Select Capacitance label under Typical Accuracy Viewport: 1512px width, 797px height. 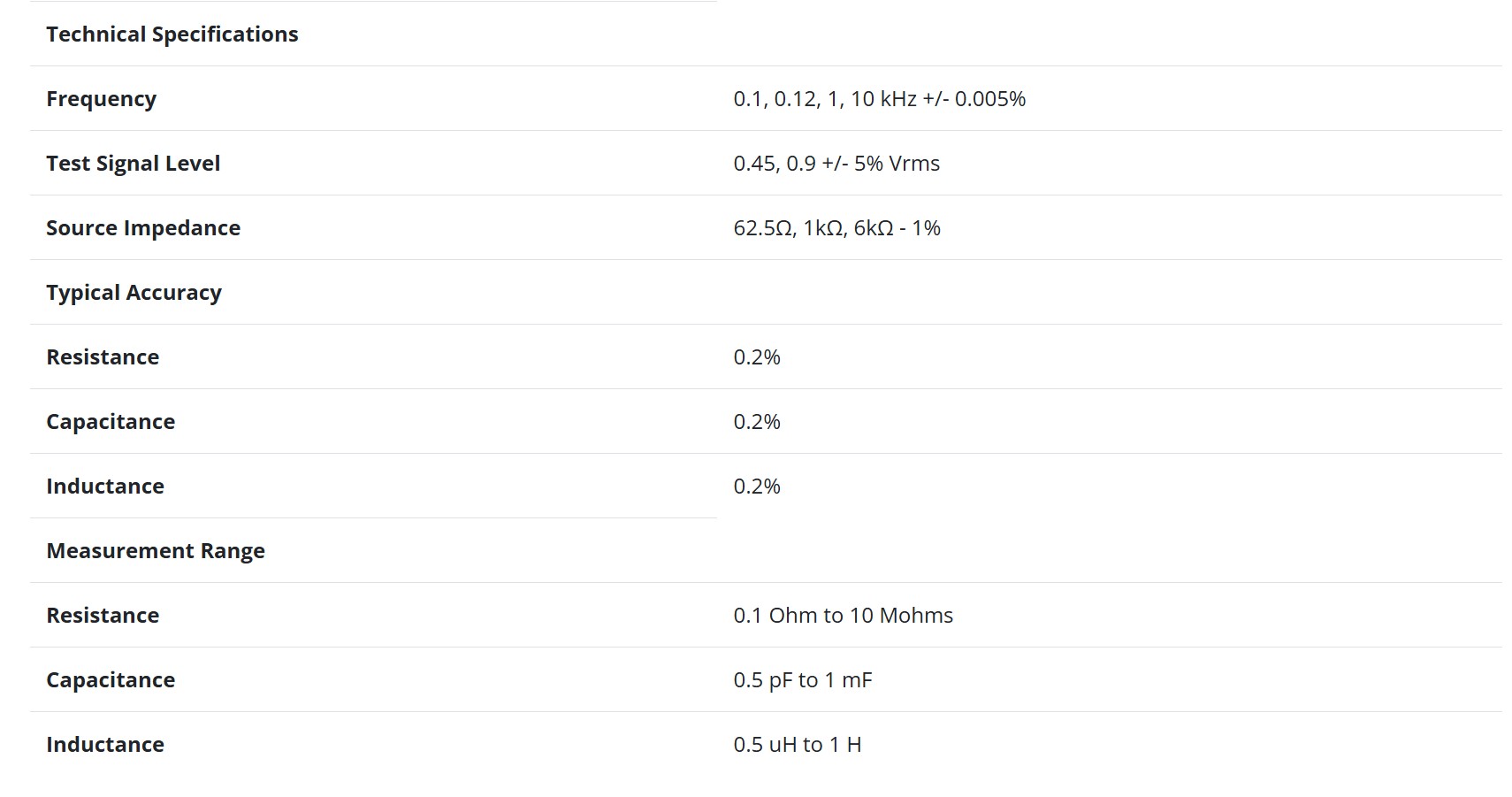click(x=111, y=422)
